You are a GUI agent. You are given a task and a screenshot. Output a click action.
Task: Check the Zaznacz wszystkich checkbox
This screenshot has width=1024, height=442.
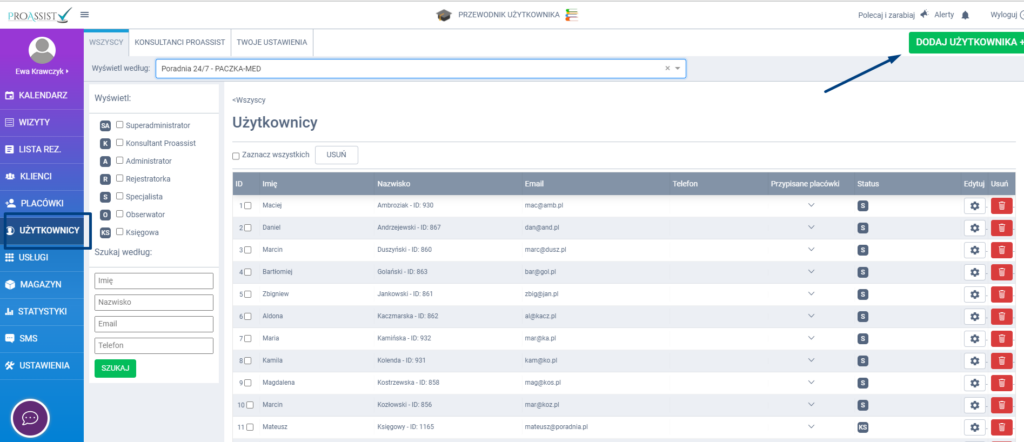pos(236,156)
